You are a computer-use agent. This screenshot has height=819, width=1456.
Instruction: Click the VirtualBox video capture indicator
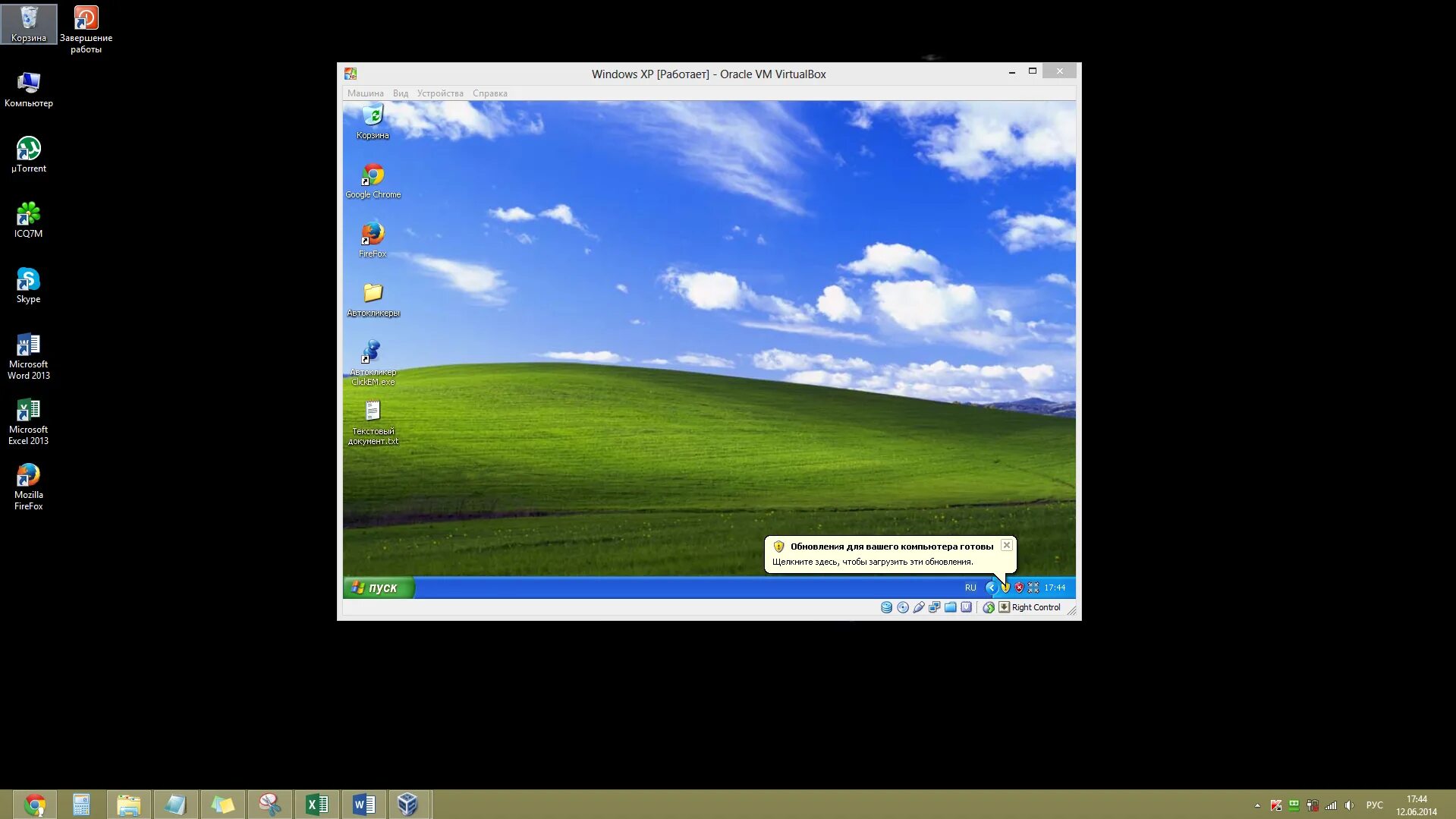coord(966,607)
